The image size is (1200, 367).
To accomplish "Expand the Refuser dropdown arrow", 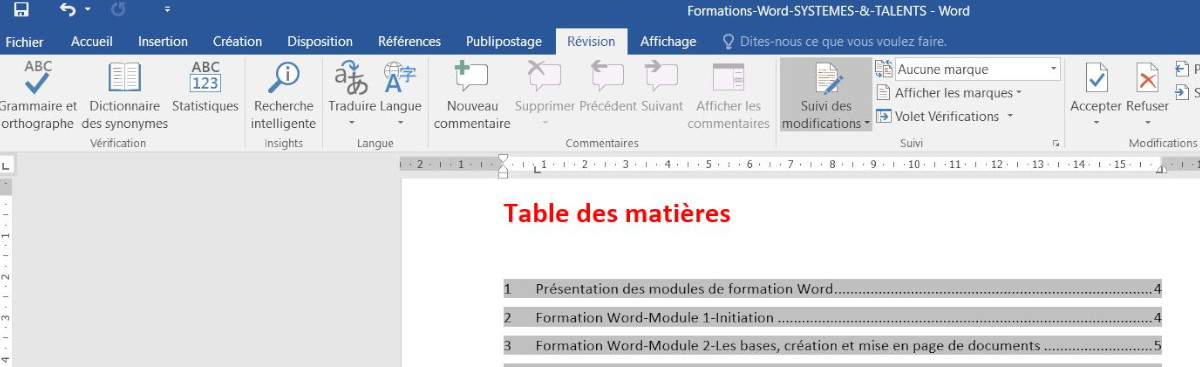I will click(1147, 123).
